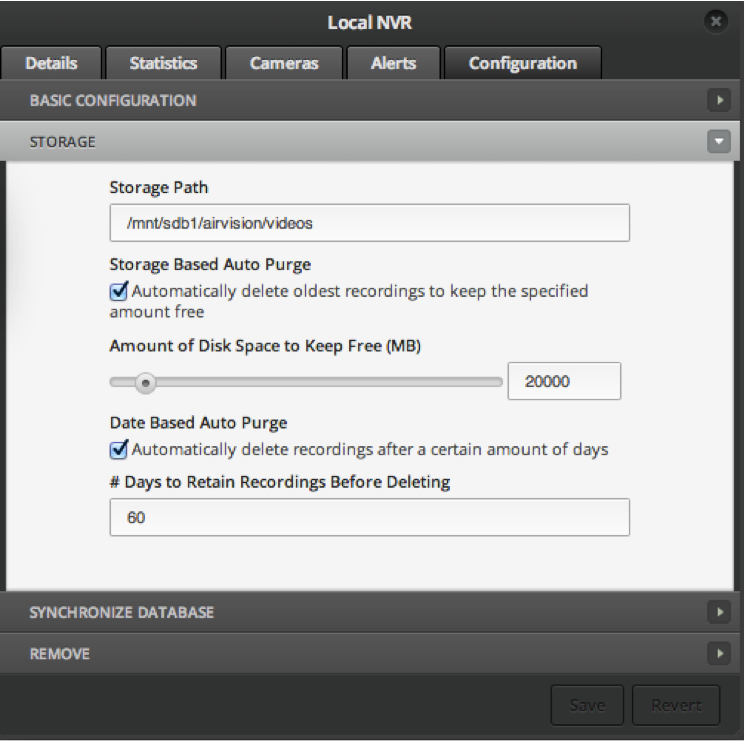Viewport: 745px width, 741px height.
Task: Click the disk space slider handle
Action: (x=145, y=381)
